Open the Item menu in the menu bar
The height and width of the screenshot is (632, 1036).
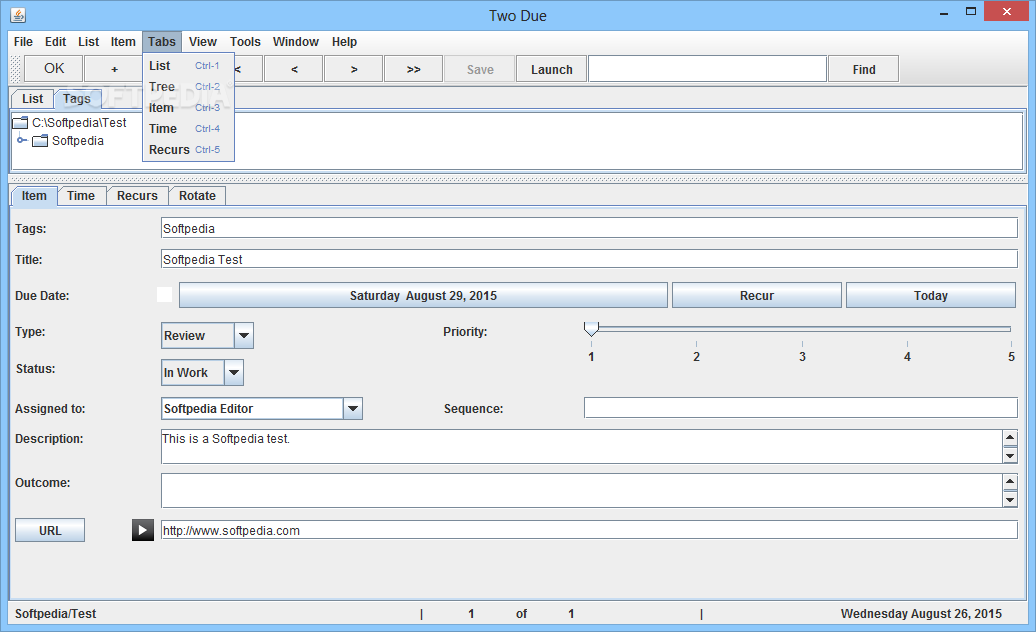(x=123, y=42)
